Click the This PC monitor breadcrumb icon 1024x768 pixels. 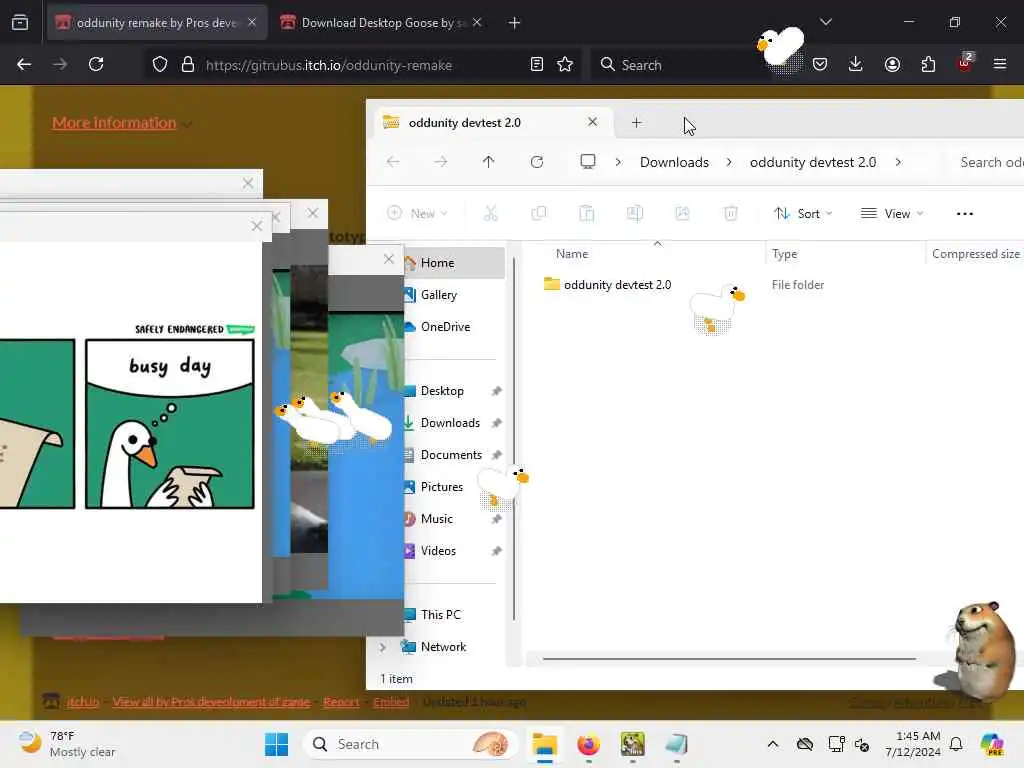tap(588, 162)
